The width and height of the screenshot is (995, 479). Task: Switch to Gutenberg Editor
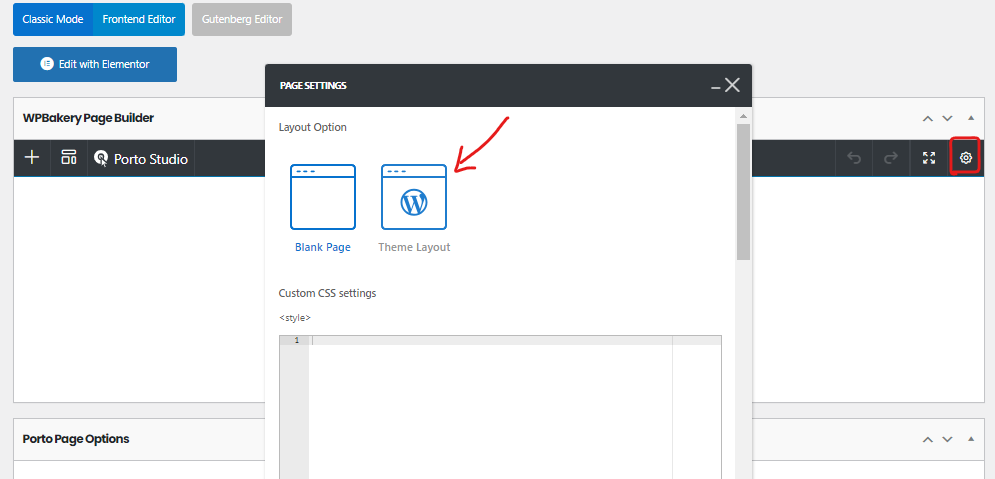[x=242, y=19]
